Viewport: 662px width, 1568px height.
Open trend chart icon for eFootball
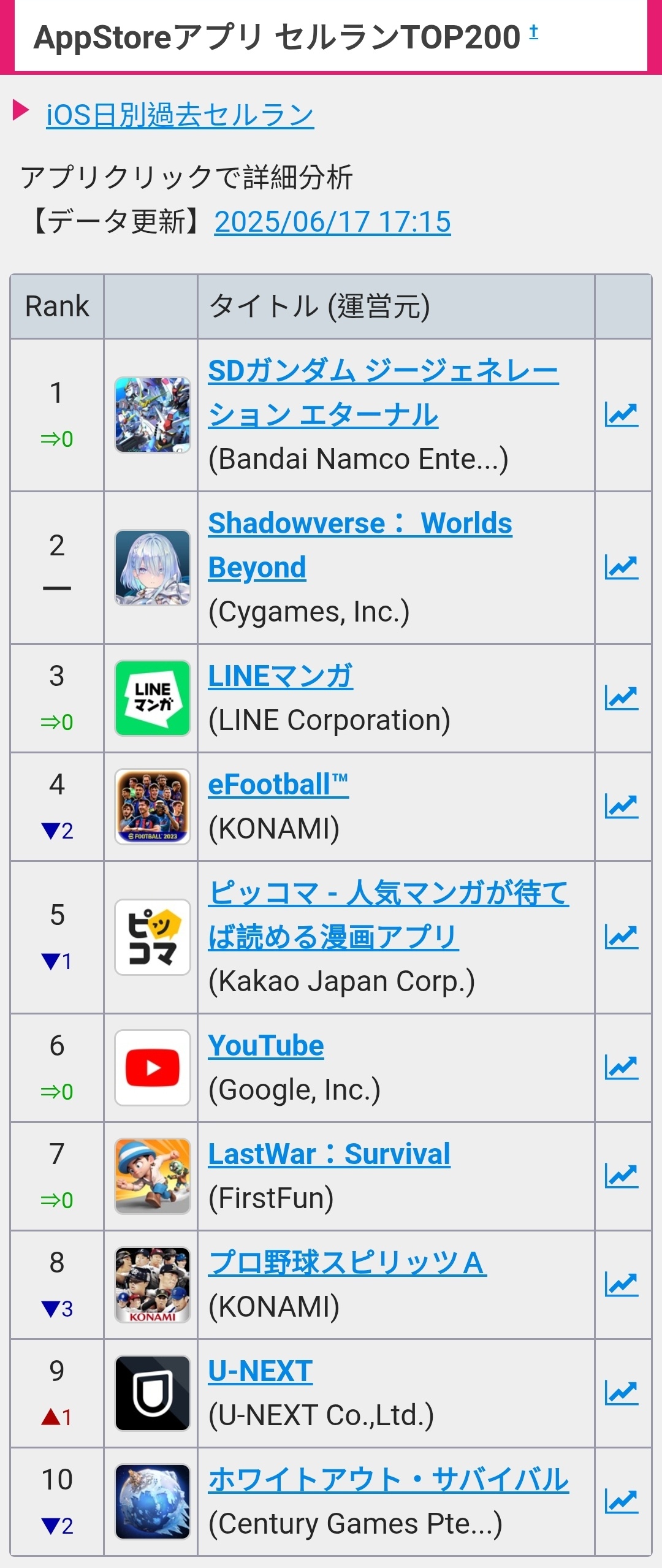pyautogui.click(x=622, y=807)
